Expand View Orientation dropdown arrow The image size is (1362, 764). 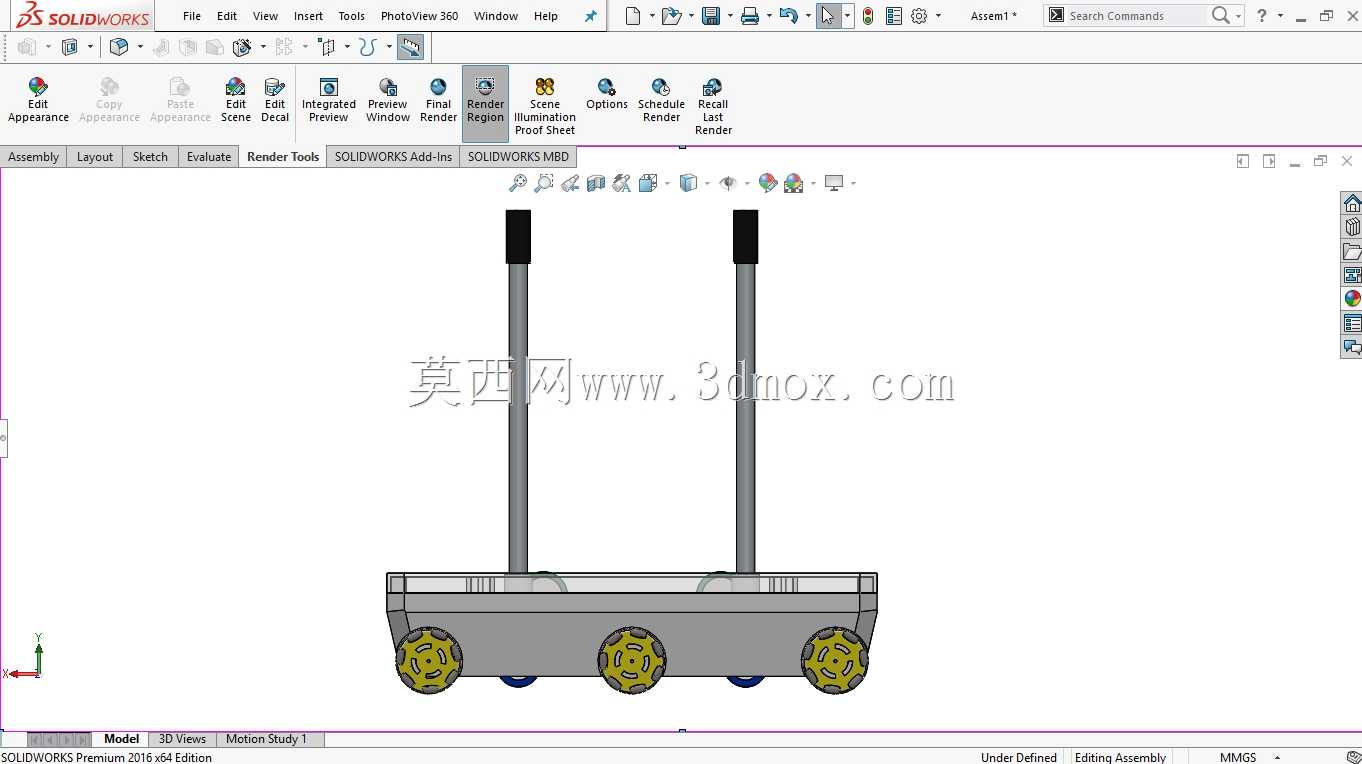[665, 184]
